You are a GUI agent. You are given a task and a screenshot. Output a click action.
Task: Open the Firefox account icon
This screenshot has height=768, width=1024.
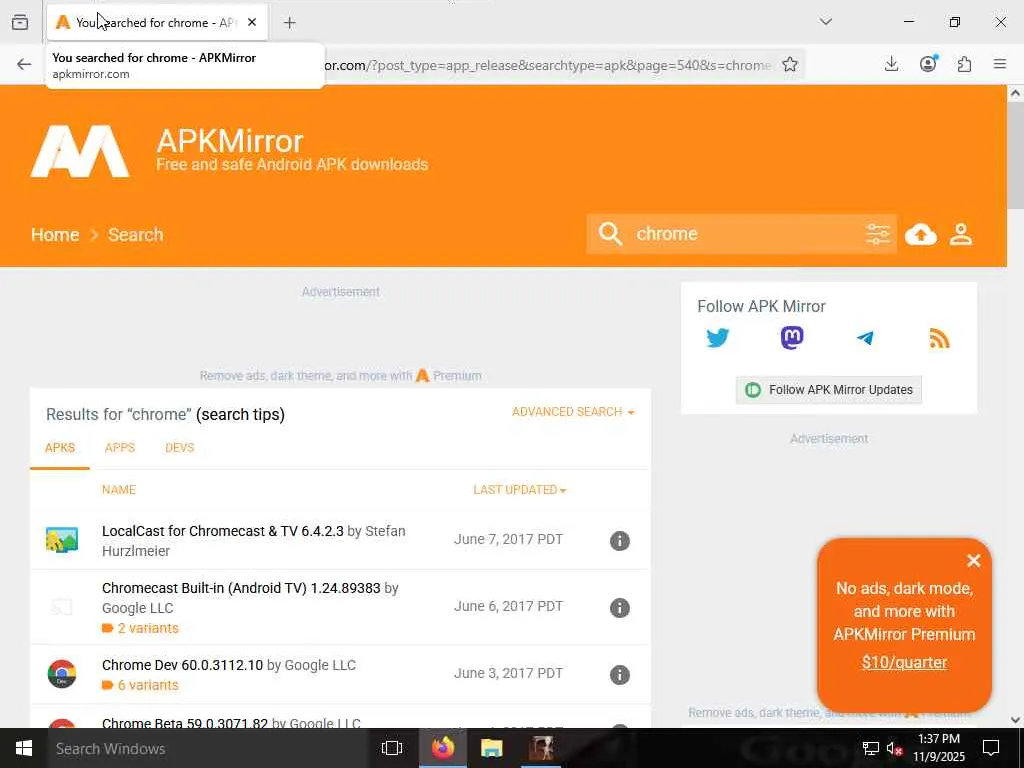(928, 63)
